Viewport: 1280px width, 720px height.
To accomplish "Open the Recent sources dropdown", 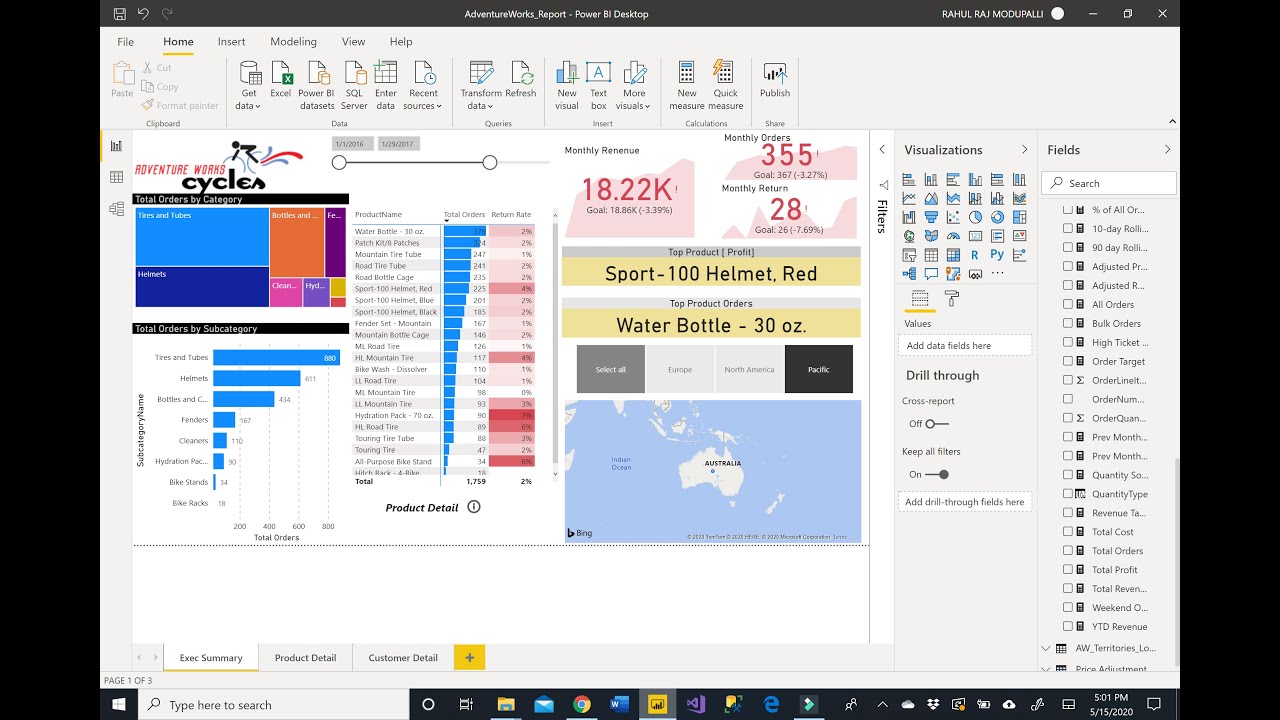I will 423,86.
